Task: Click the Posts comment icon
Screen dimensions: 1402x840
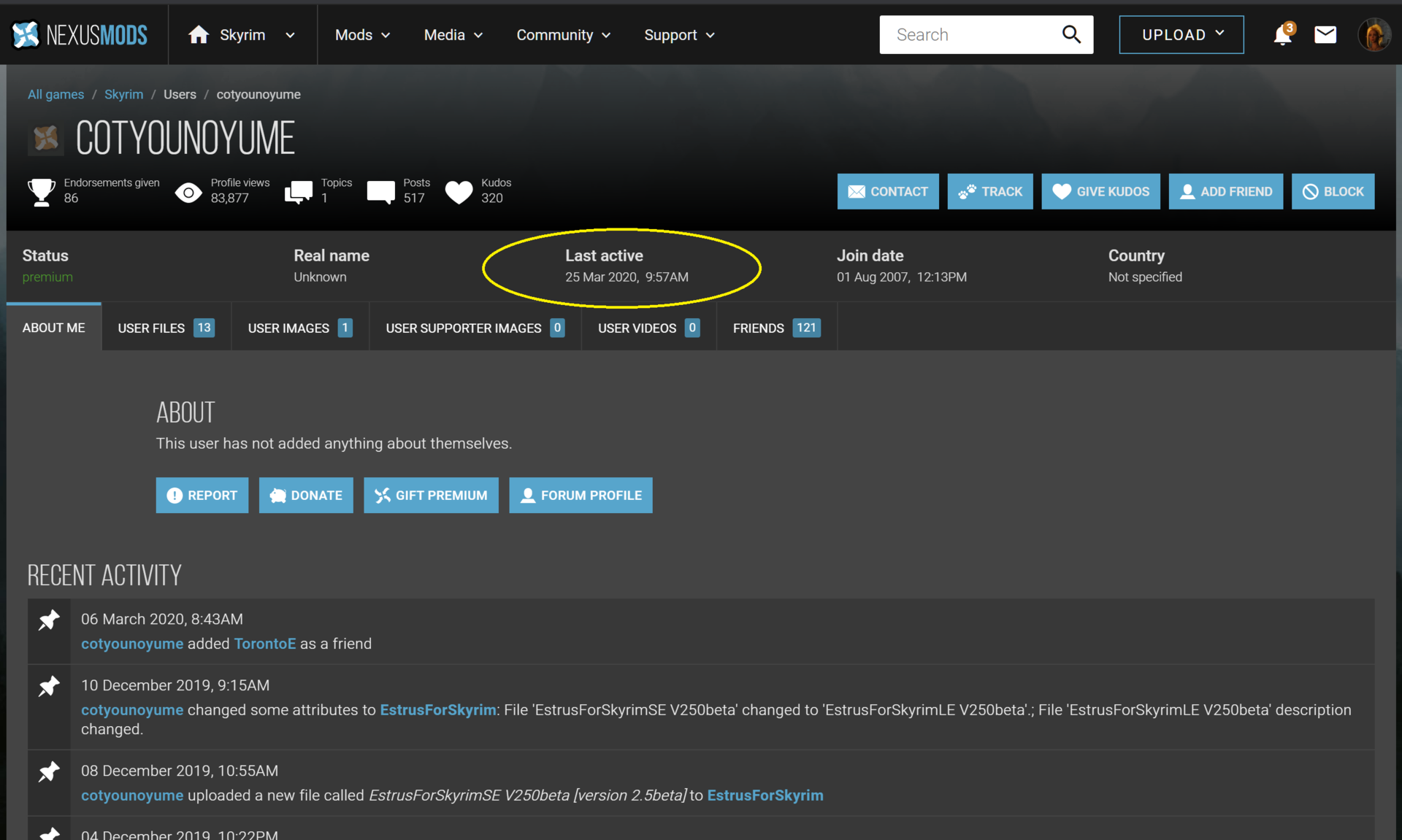Action: point(380,192)
